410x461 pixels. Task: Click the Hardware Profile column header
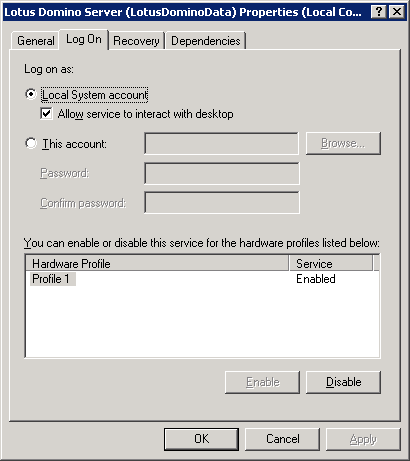[157, 264]
